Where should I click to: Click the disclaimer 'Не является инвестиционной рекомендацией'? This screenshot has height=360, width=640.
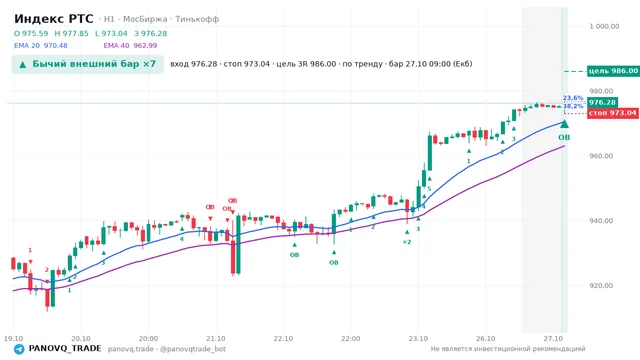pos(508,349)
